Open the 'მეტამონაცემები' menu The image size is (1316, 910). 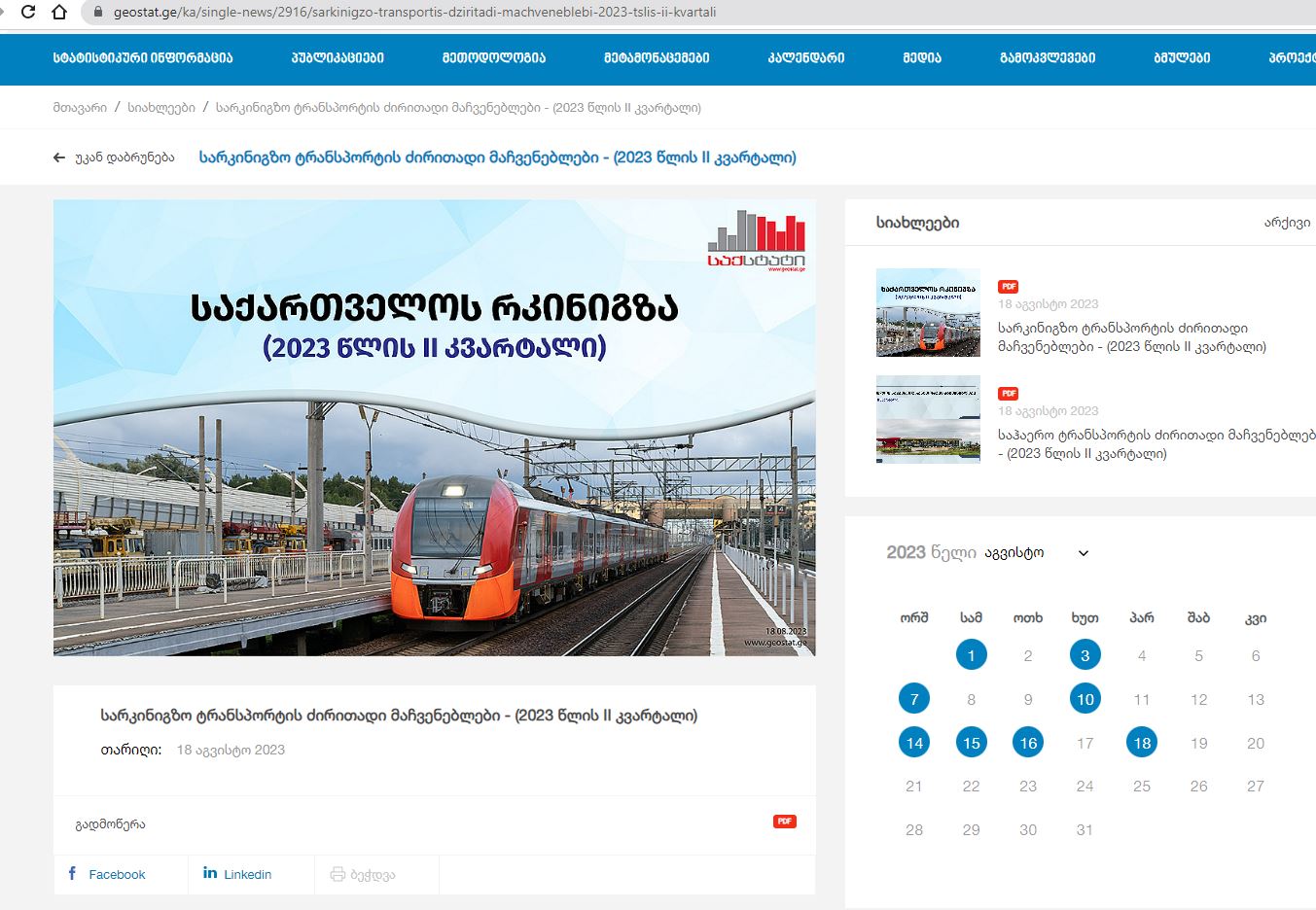(657, 58)
